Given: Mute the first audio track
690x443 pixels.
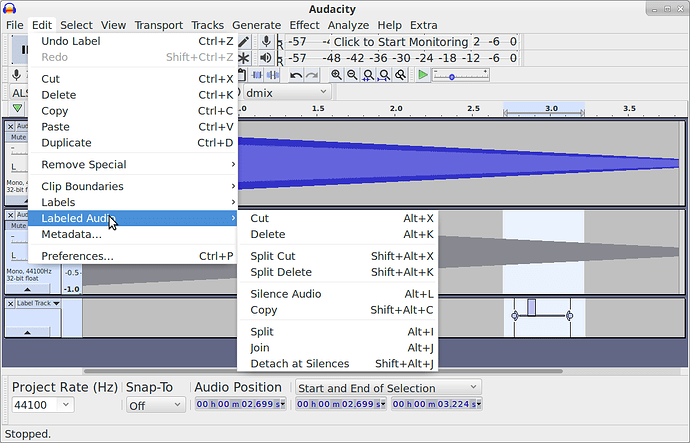Looking at the screenshot, I should point(18,137).
